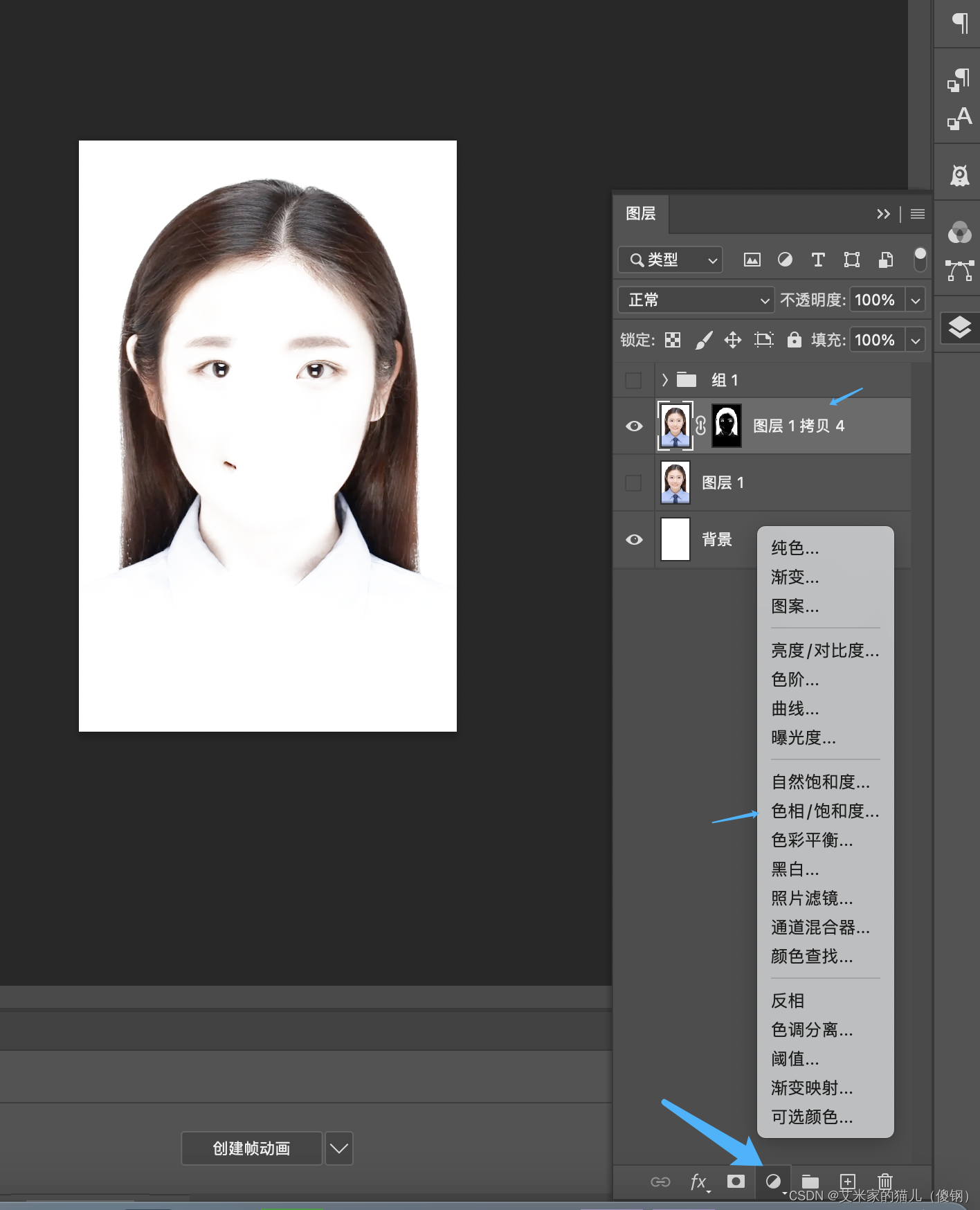Open the Layers panel dock icon
This screenshot has height=1210, width=980.
pyautogui.click(x=960, y=327)
